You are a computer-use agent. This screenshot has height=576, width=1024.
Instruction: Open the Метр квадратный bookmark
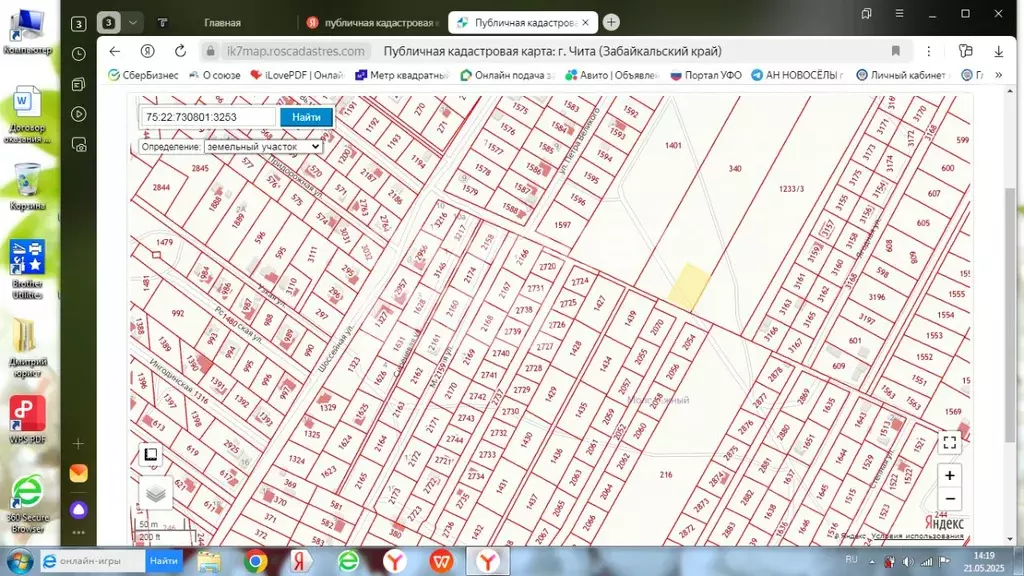pyautogui.click(x=402, y=75)
